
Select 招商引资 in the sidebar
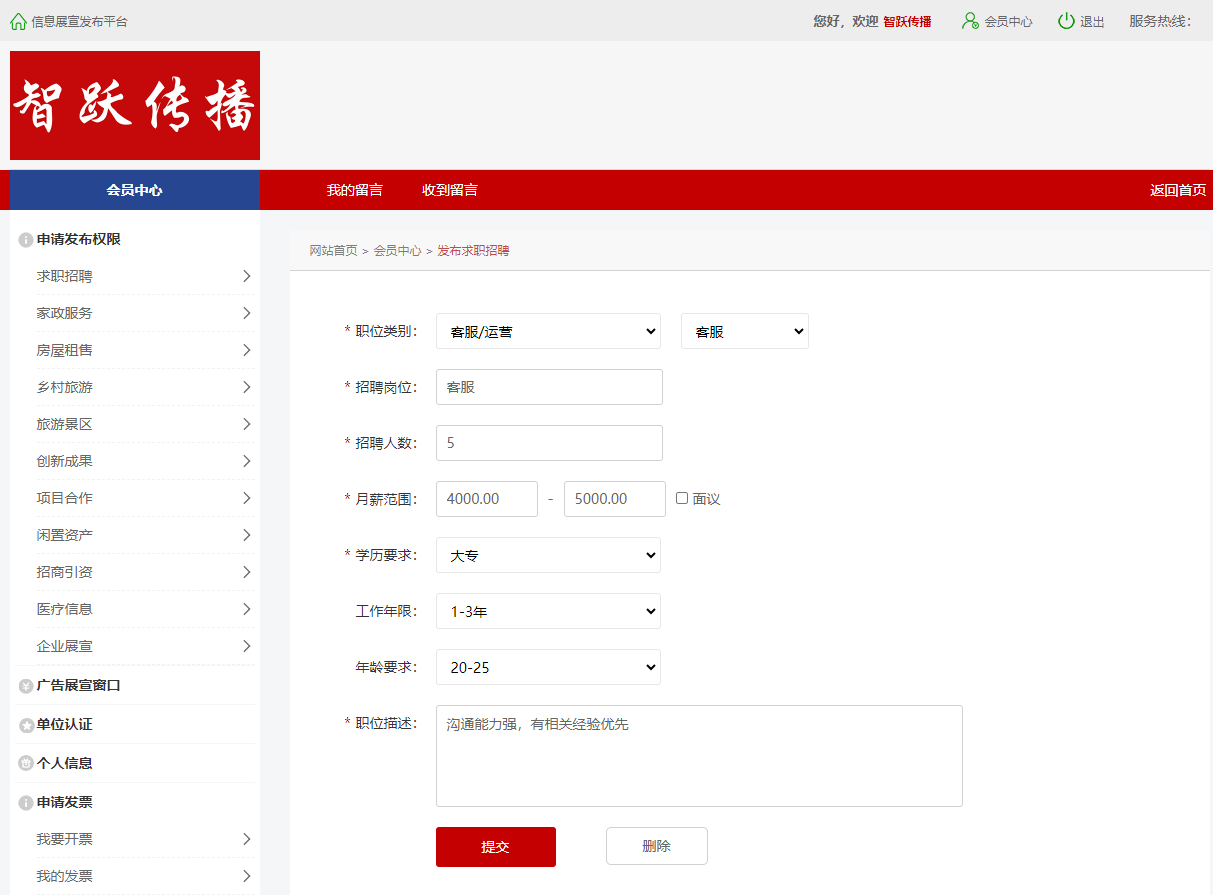point(65,572)
